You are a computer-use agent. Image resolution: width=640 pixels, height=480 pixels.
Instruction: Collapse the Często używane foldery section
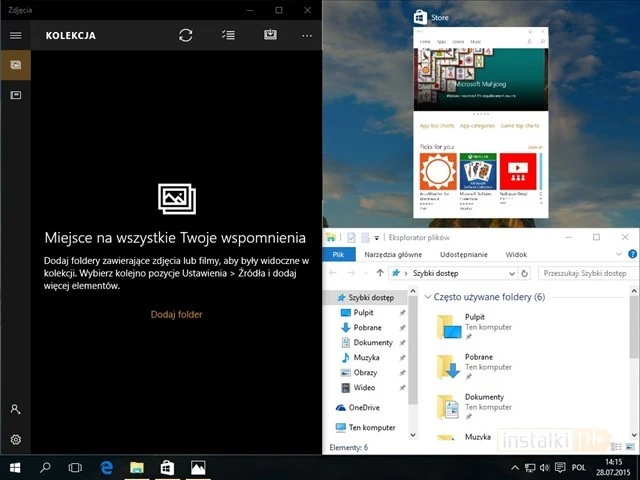(x=428, y=297)
